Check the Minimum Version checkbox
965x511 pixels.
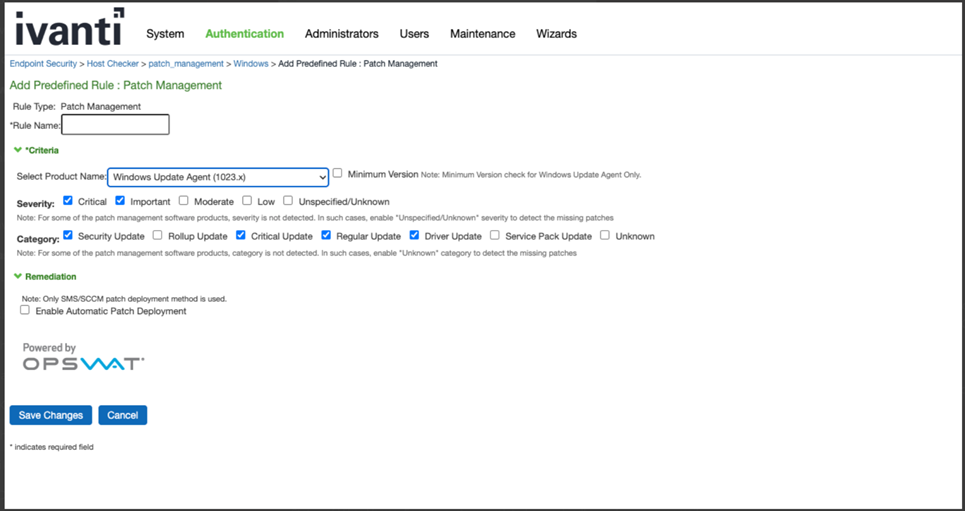point(338,173)
